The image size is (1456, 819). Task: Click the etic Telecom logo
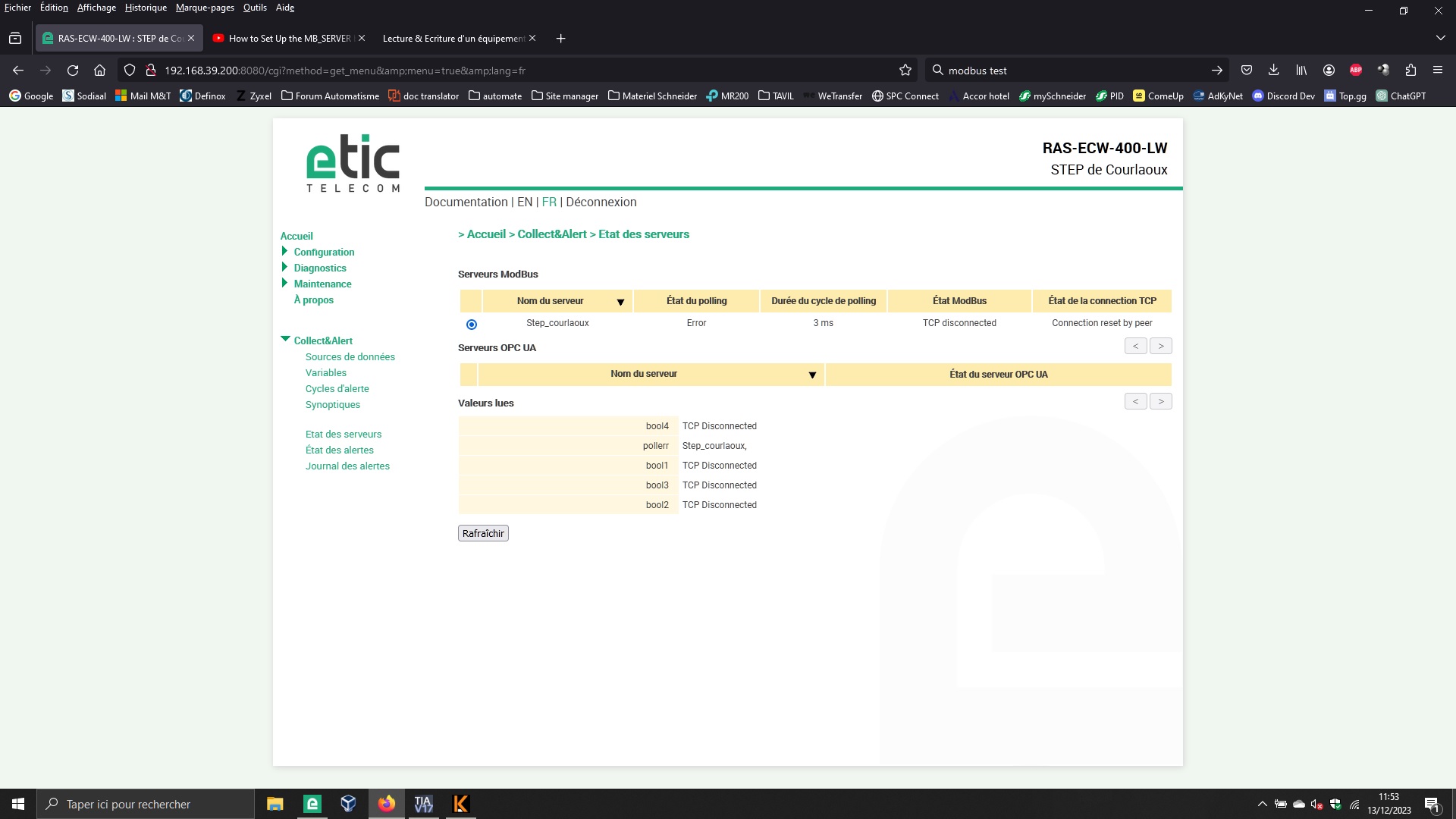point(353,163)
